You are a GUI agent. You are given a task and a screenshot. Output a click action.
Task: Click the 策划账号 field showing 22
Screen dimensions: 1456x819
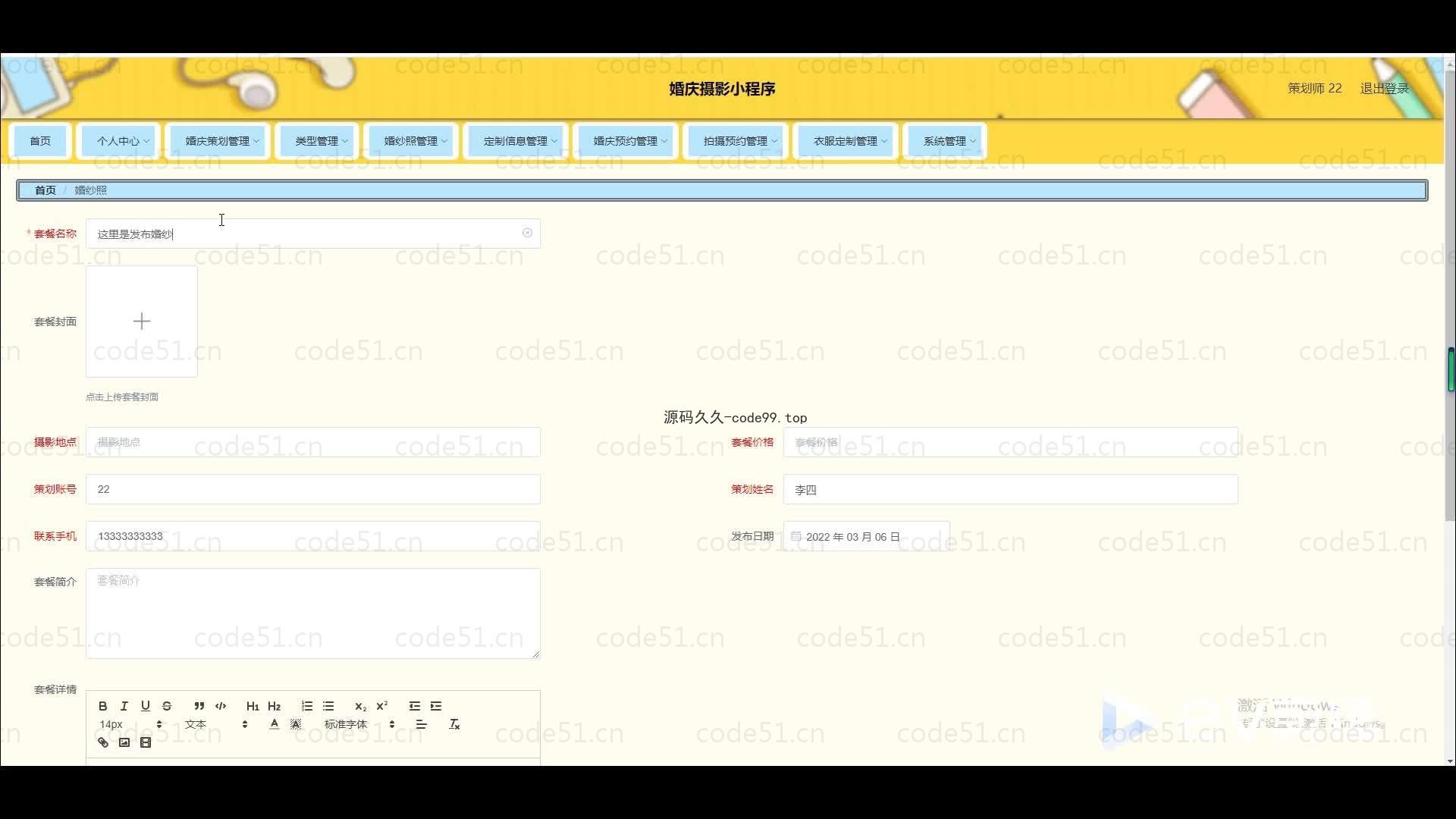[x=313, y=489]
